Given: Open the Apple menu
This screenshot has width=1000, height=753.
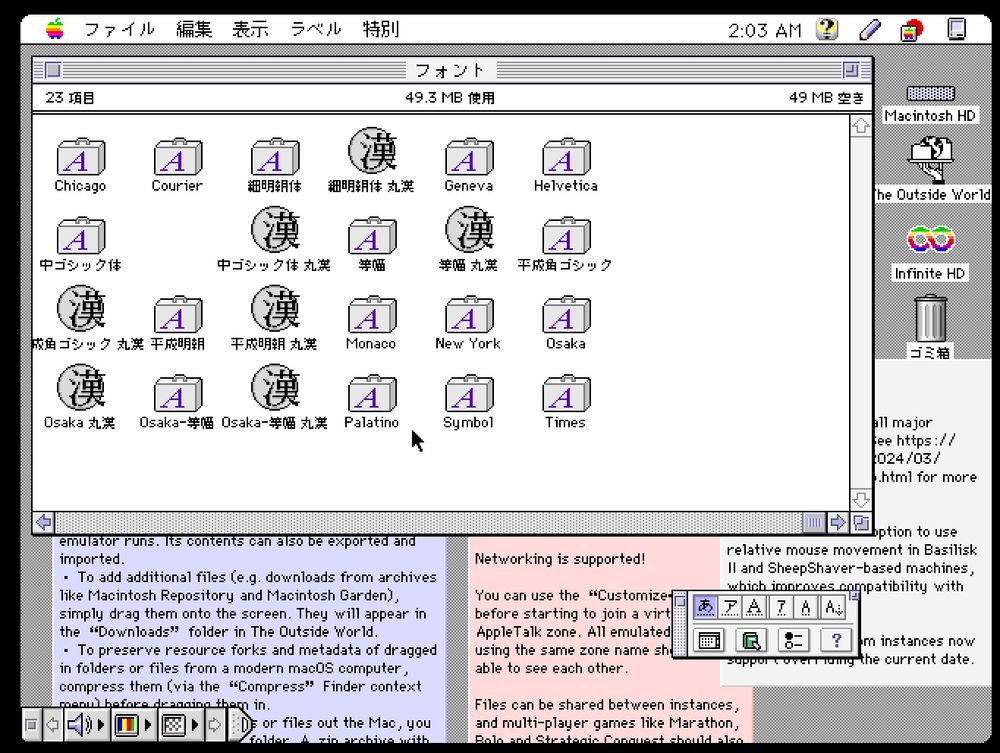Looking at the screenshot, I should point(55,29).
